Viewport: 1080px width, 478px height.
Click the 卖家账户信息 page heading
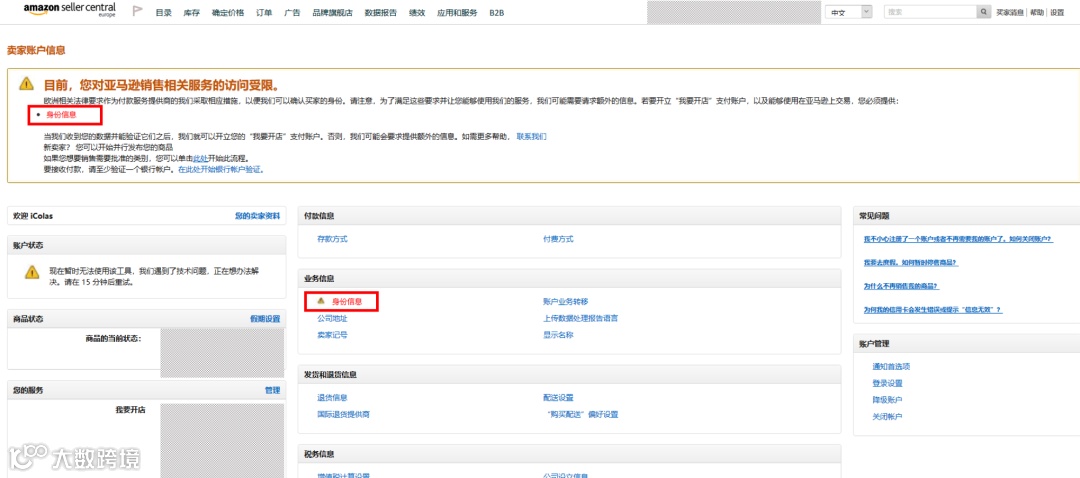36,51
